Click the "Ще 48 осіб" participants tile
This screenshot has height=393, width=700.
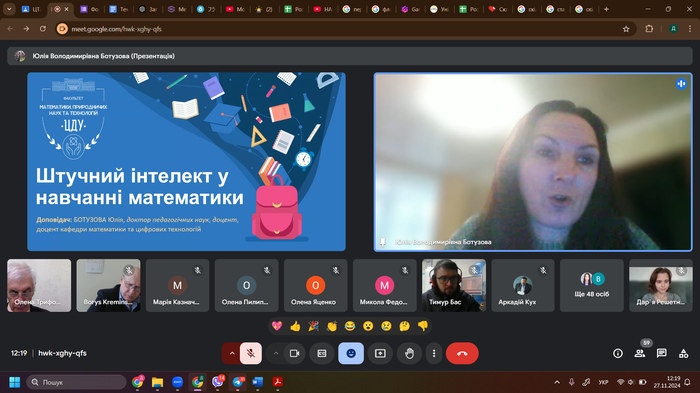(592, 285)
